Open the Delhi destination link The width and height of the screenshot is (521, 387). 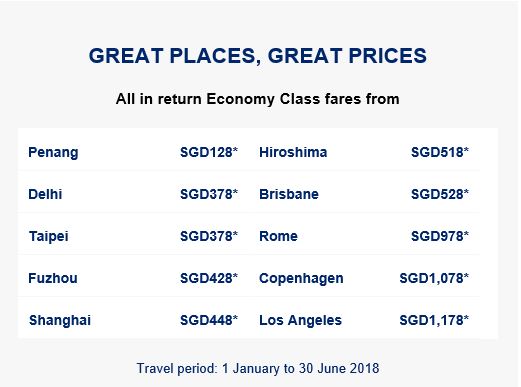45,194
